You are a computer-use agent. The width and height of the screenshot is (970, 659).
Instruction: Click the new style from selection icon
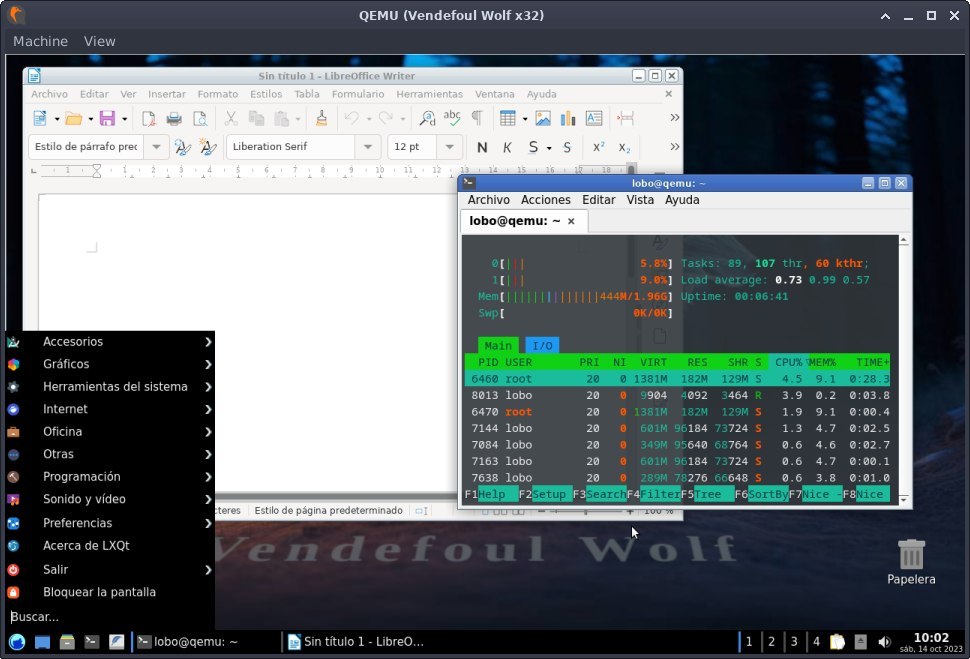(208, 147)
